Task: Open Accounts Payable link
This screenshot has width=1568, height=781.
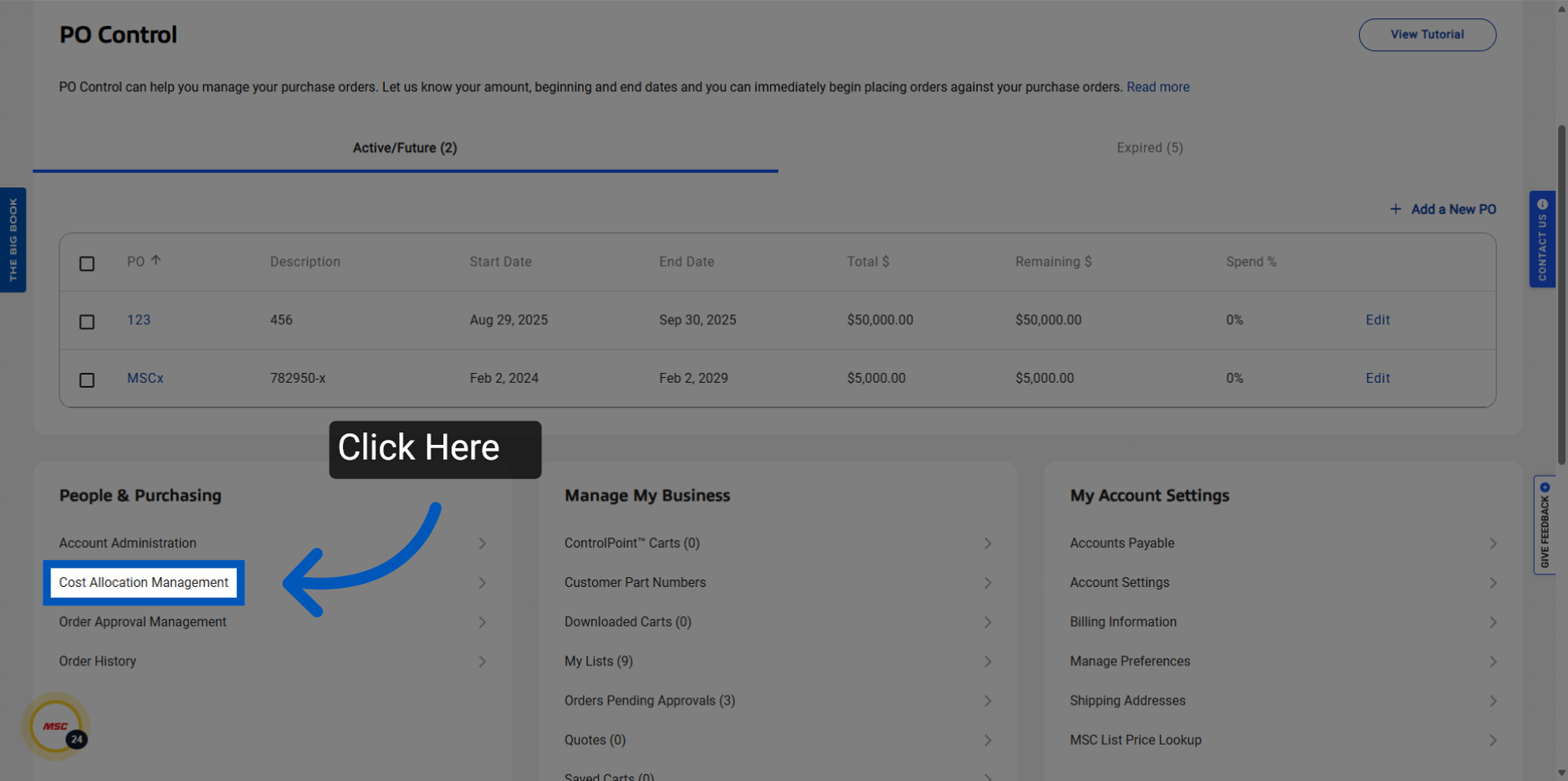Action: tap(1122, 543)
